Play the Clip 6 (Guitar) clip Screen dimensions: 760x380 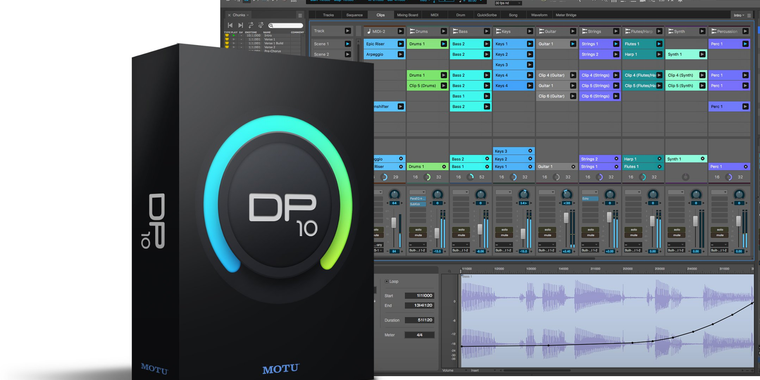(573, 96)
